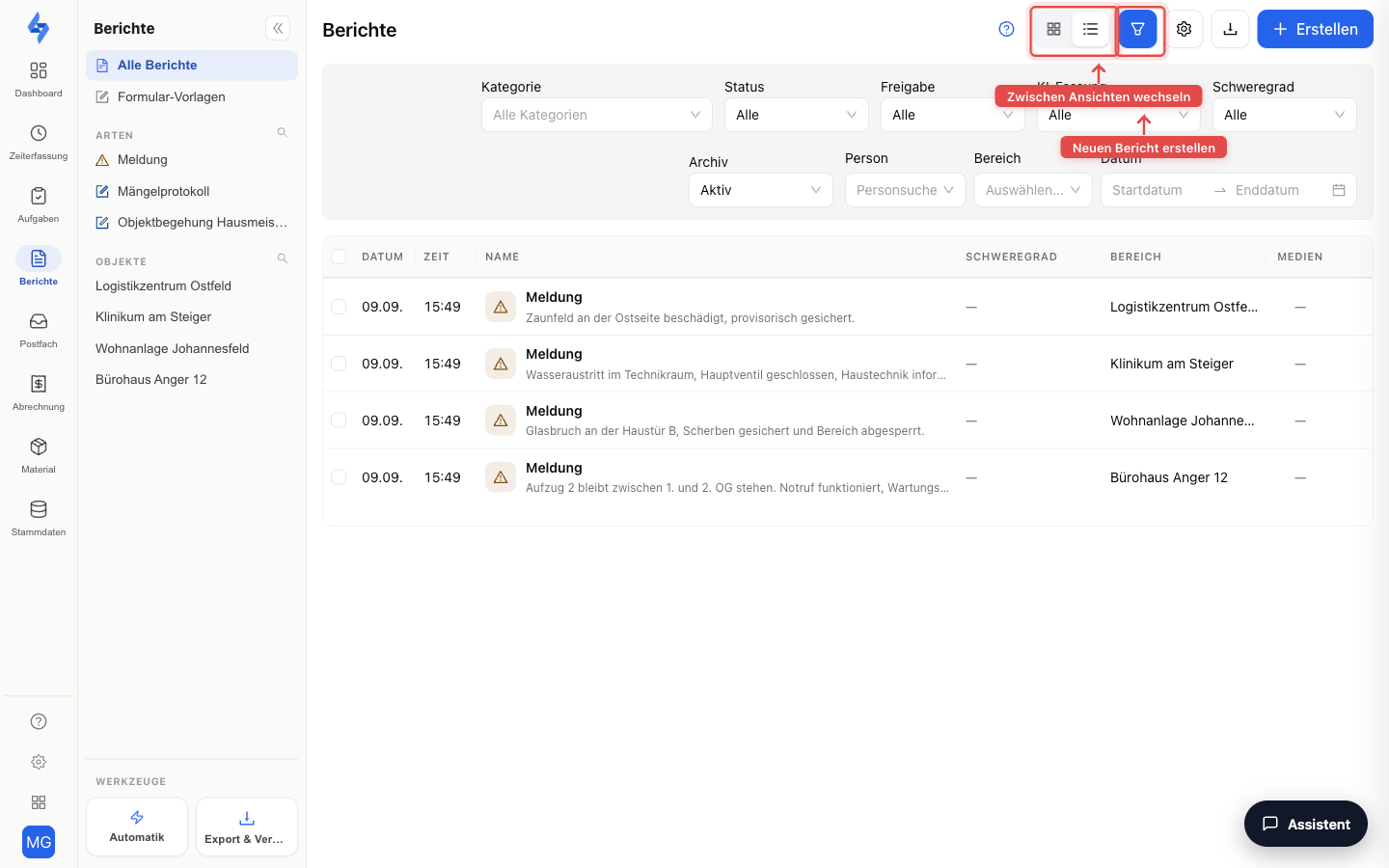Open the Bereich Auswählen dropdown
This screenshot has width=1389, height=868.
click(x=1033, y=190)
